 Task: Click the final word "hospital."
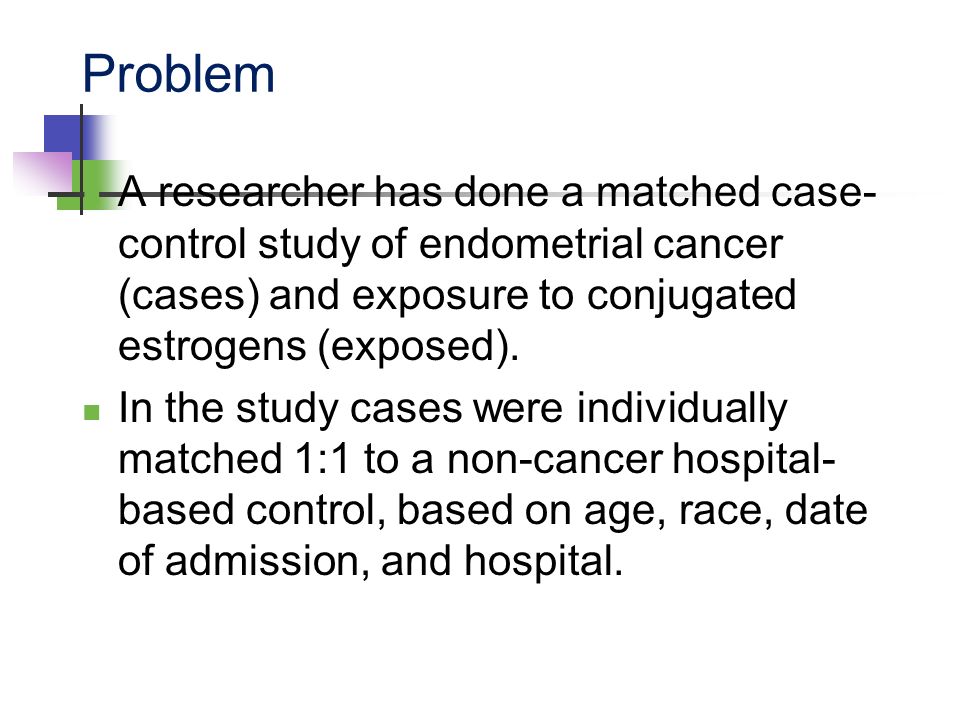pyautogui.click(x=543, y=562)
